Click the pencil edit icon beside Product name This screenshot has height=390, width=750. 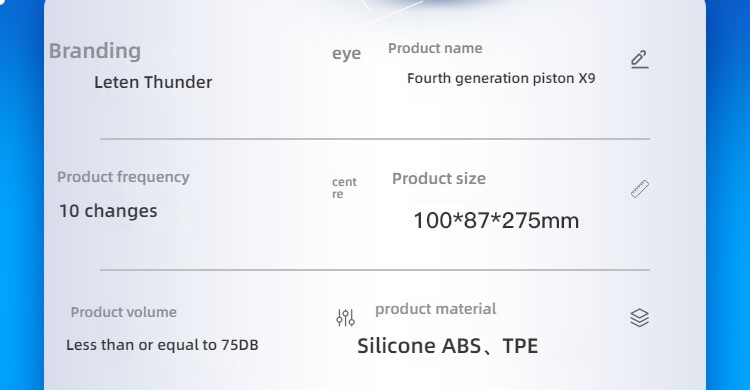coord(640,59)
